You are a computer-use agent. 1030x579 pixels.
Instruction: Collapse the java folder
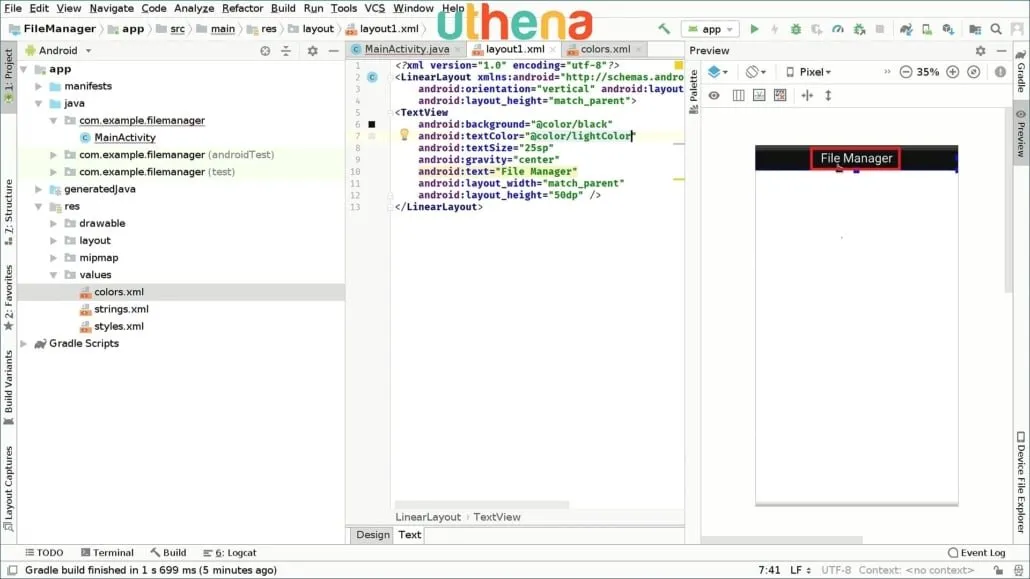(x=39, y=103)
